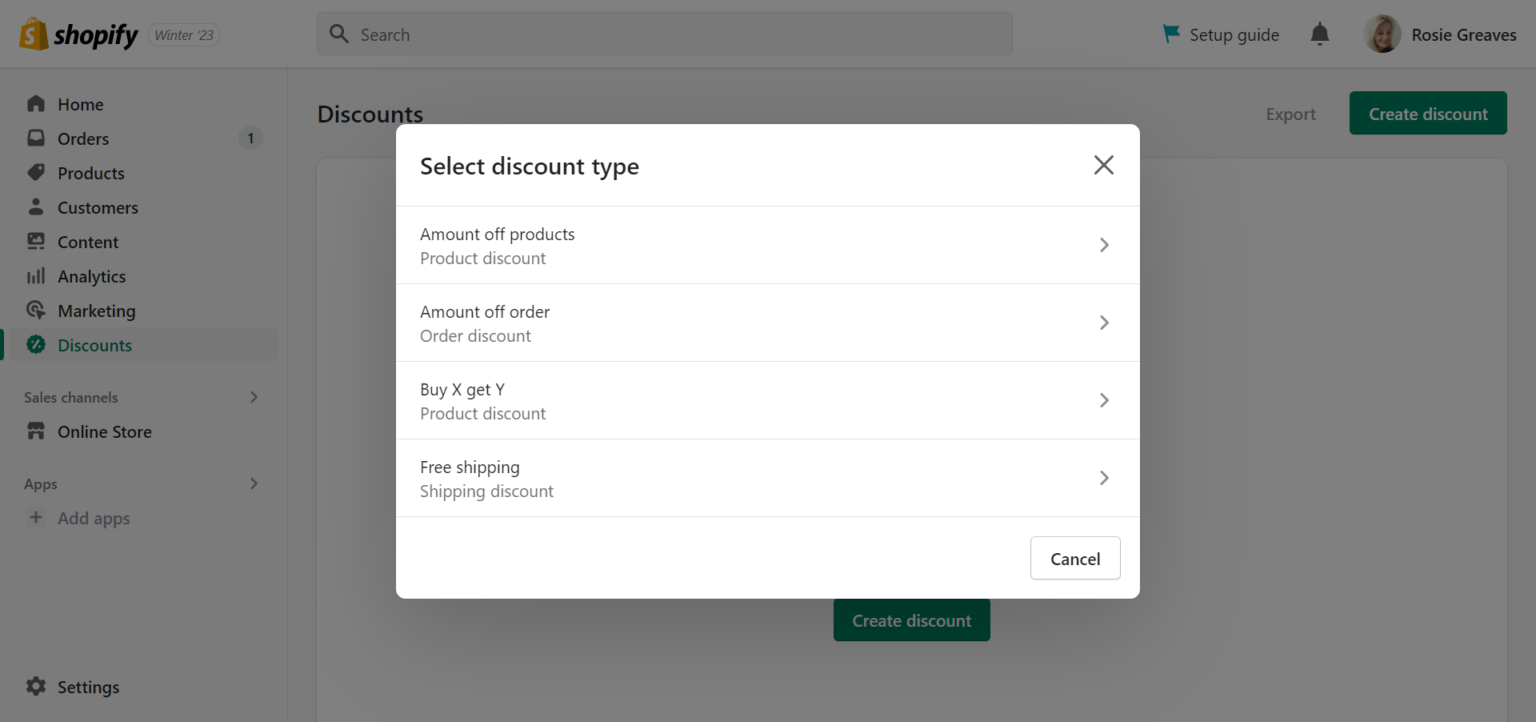Expand the Sales channels chevron
This screenshot has height=722, width=1536.
(x=254, y=397)
